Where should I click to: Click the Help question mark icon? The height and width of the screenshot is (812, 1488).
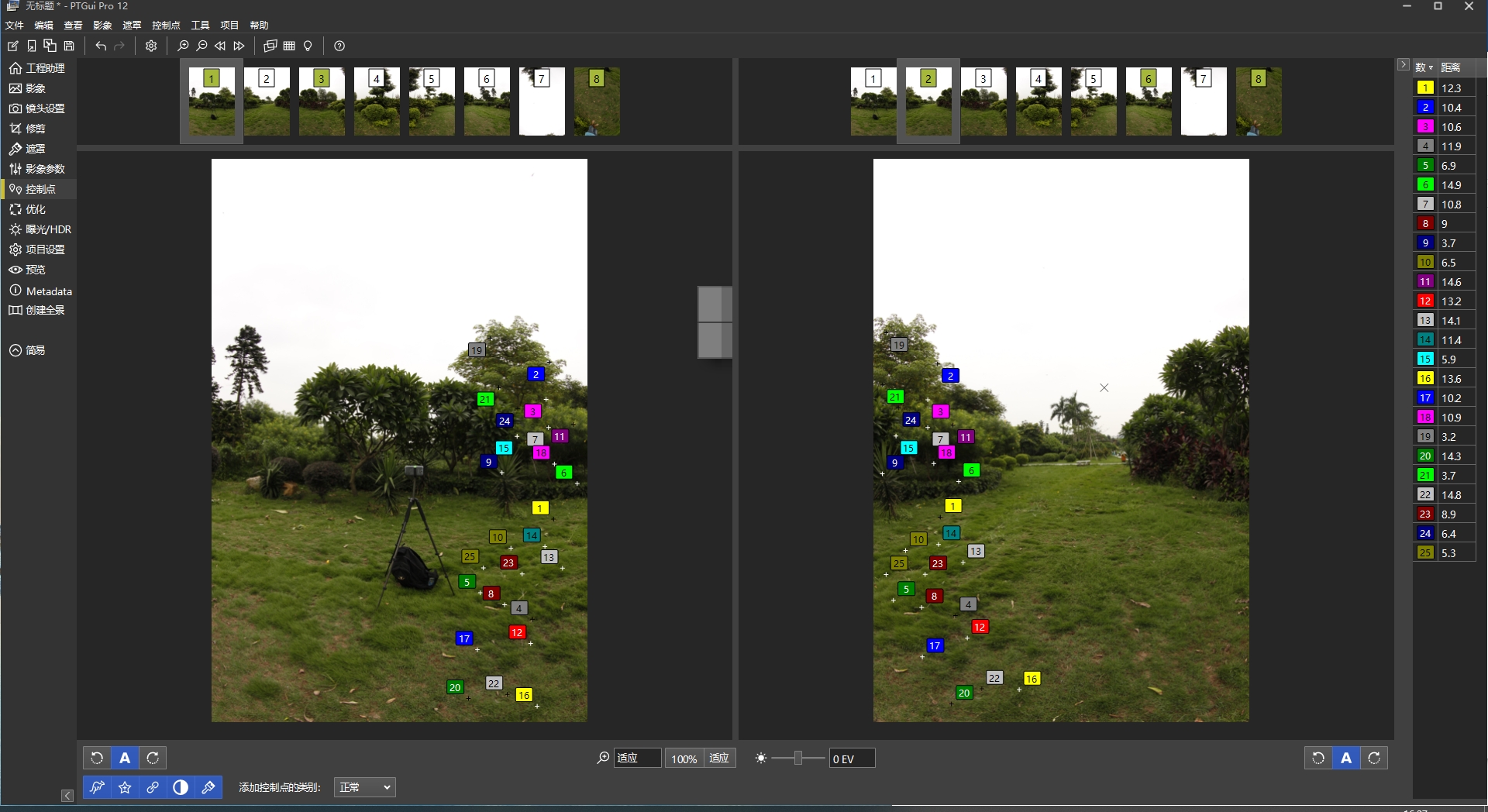click(339, 46)
